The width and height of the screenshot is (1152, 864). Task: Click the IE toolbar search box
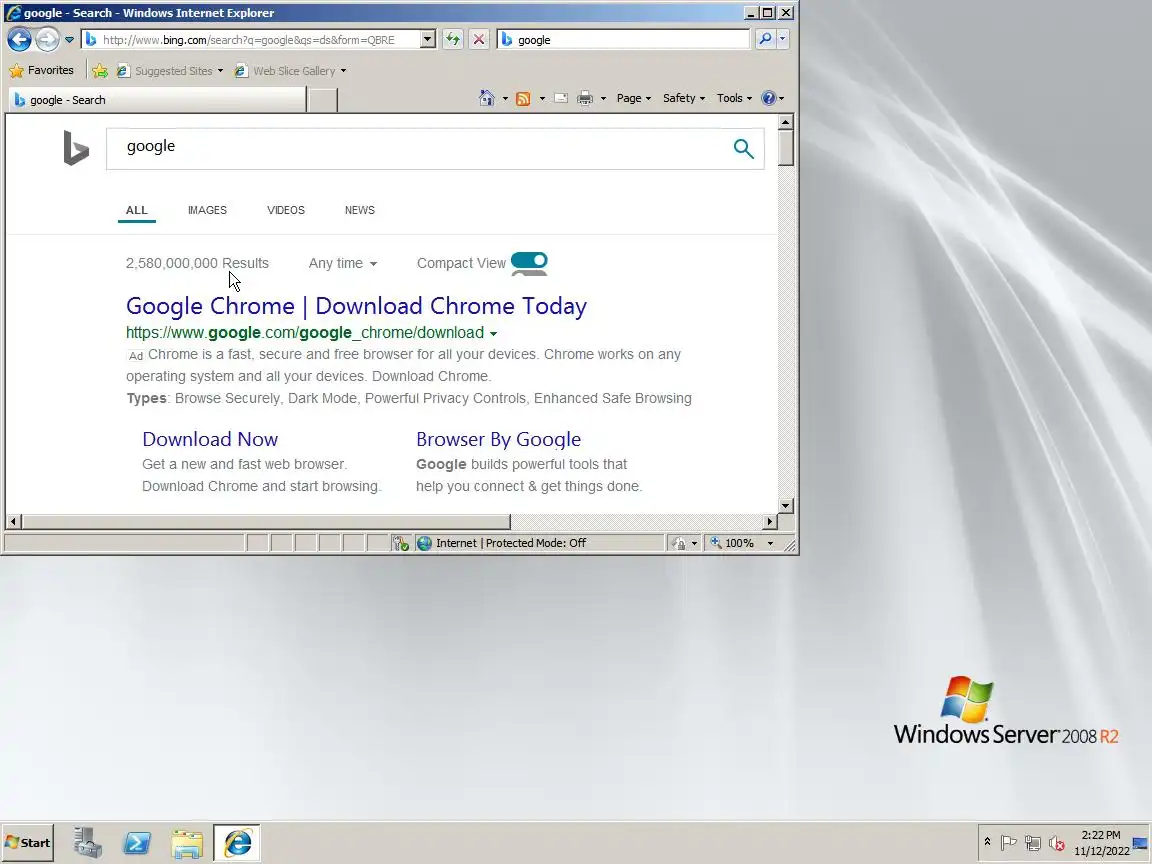click(x=623, y=40)
